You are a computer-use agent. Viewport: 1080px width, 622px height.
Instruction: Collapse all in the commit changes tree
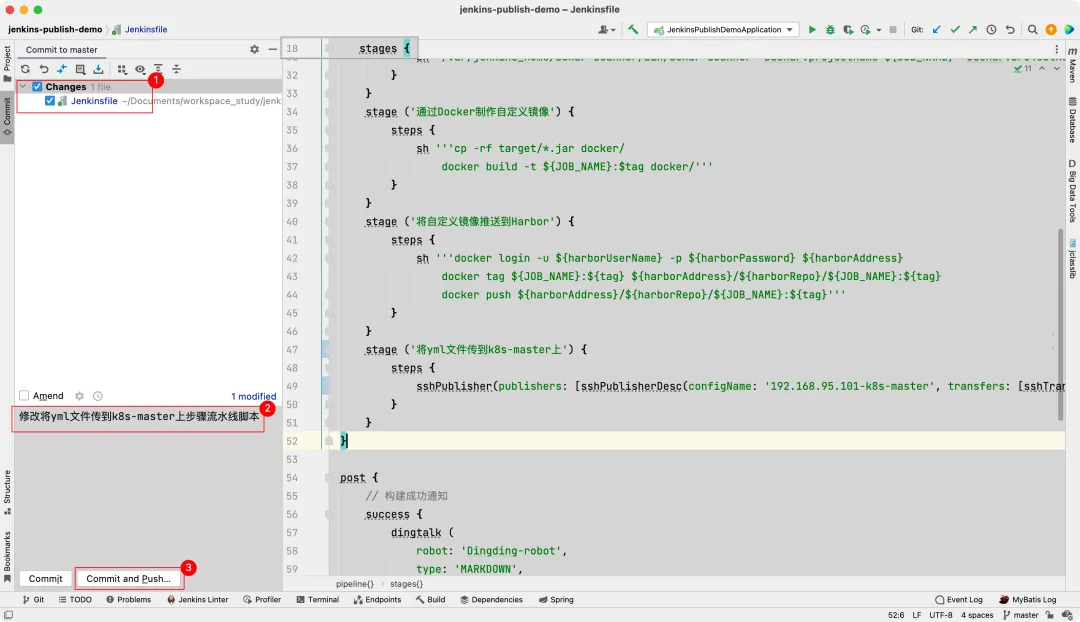pos(176,69)
